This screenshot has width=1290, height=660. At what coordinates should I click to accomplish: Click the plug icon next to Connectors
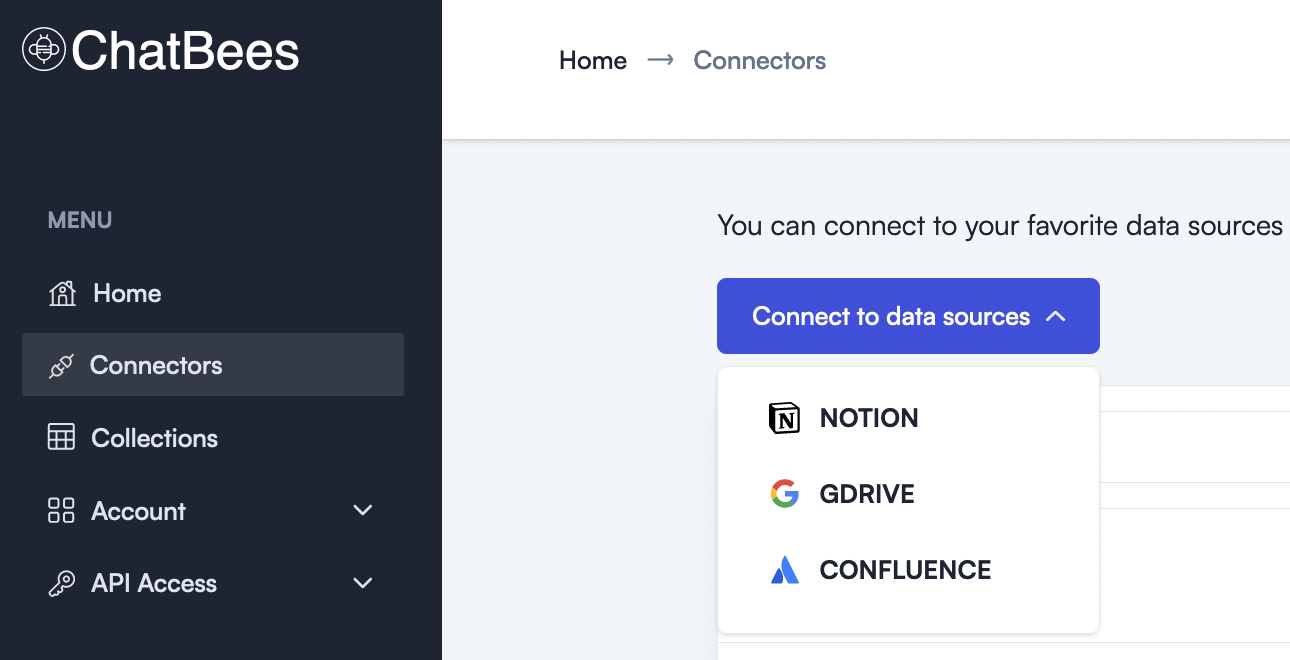(61, 366)
